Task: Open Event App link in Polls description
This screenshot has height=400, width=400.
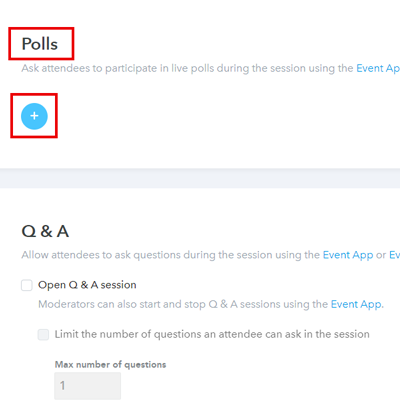Action: coord(378,68)
